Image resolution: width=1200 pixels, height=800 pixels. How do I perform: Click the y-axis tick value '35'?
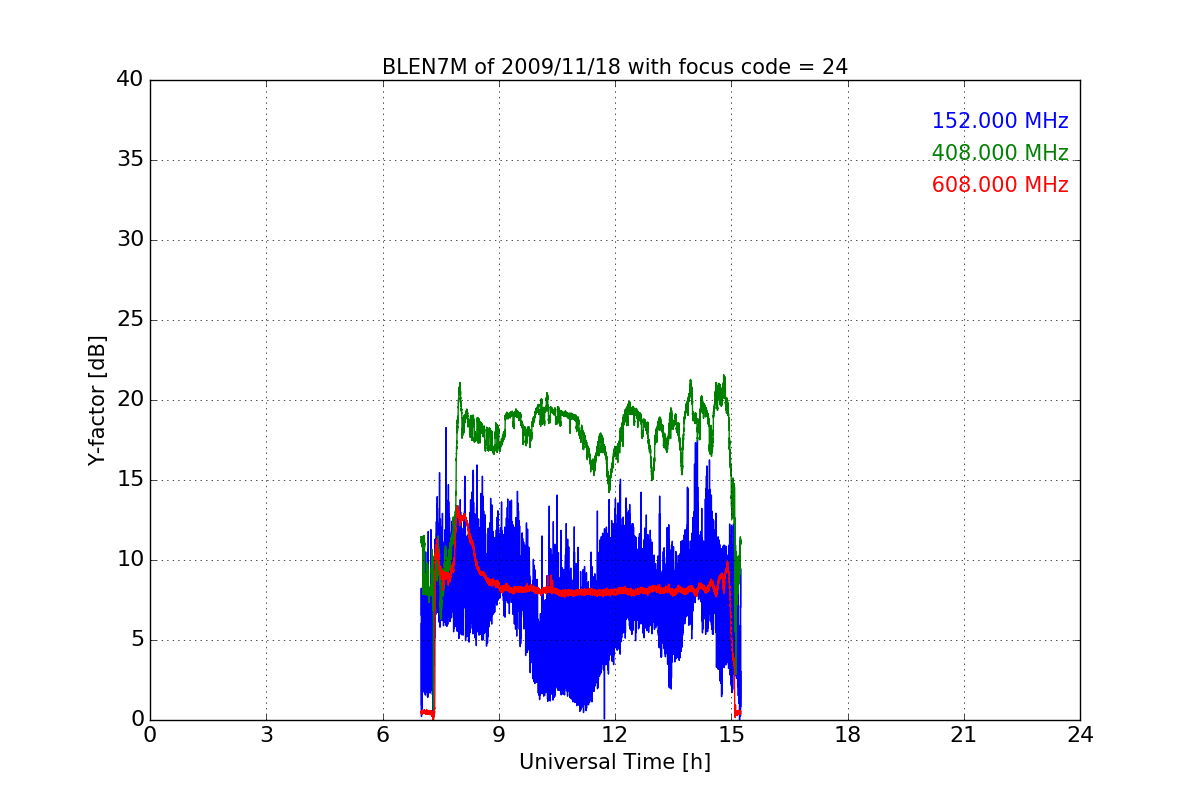tap(130, 160)
